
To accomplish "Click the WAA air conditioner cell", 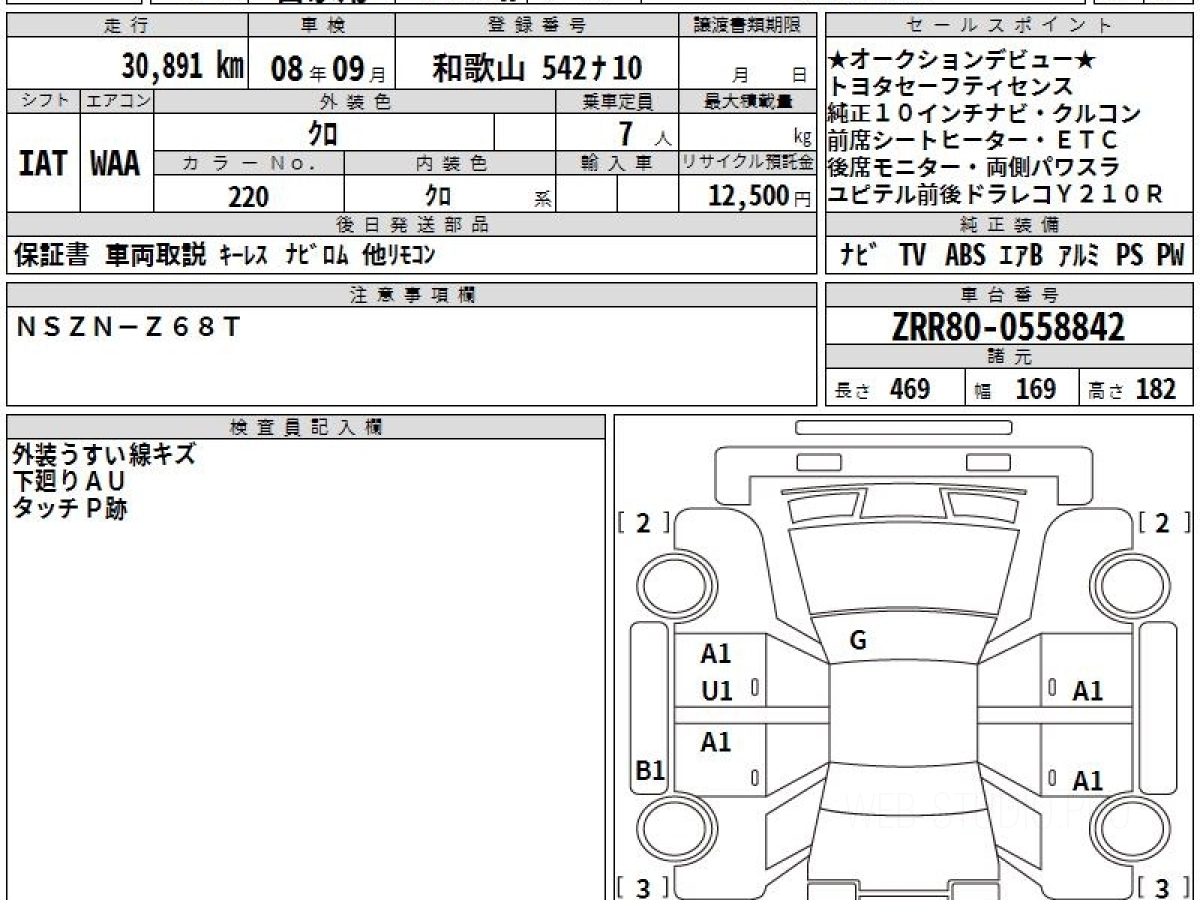I will [116, 163].
